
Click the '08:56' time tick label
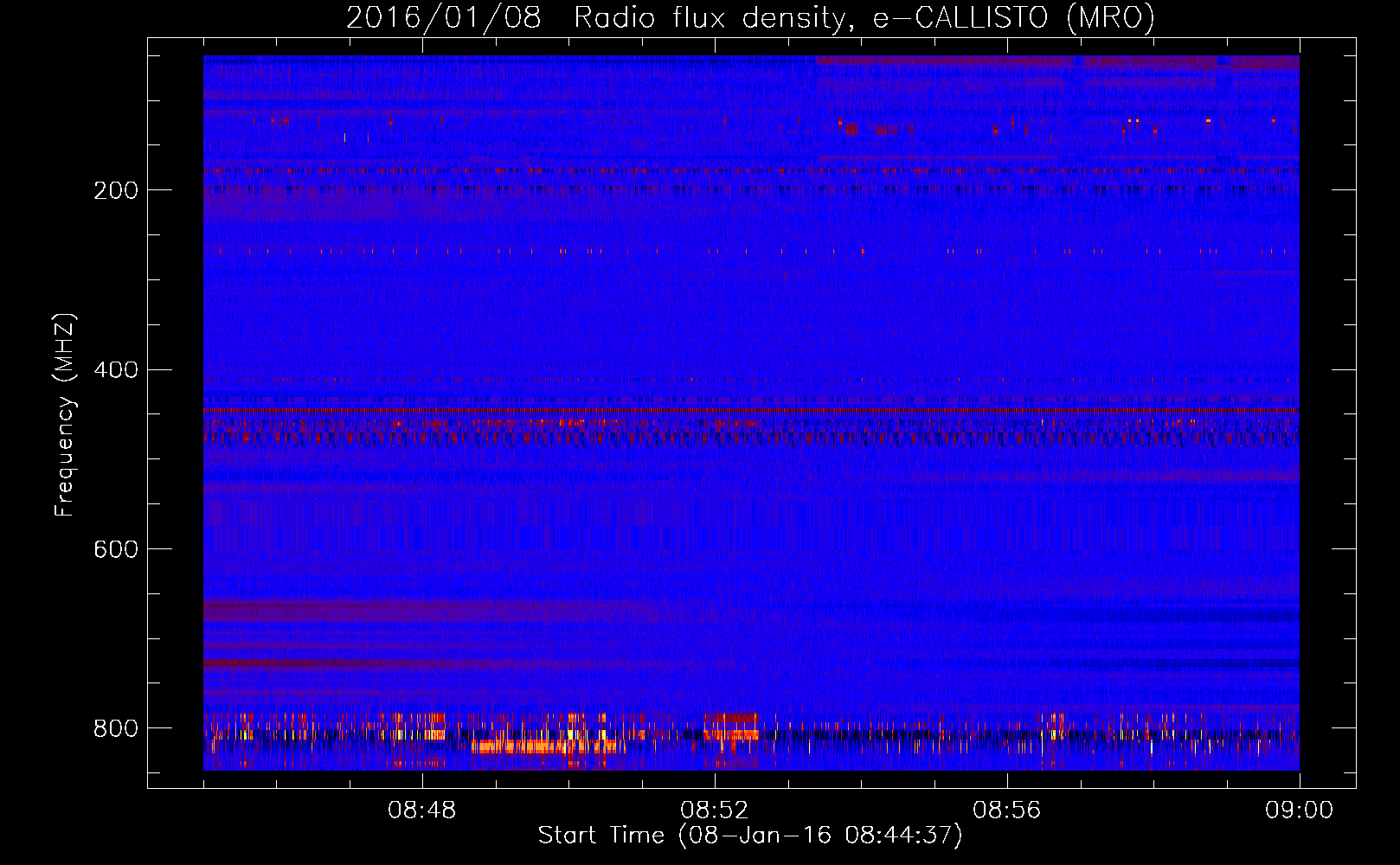coord(1007,811)
